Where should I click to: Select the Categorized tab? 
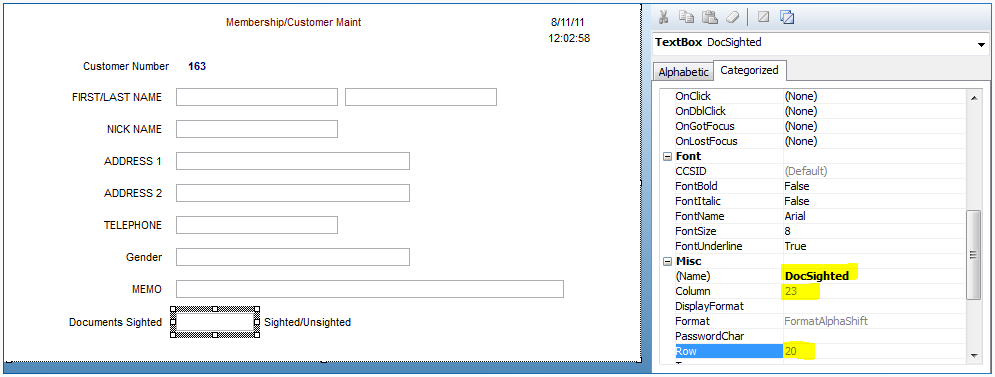pyautogui.click(x=749, y=70)
